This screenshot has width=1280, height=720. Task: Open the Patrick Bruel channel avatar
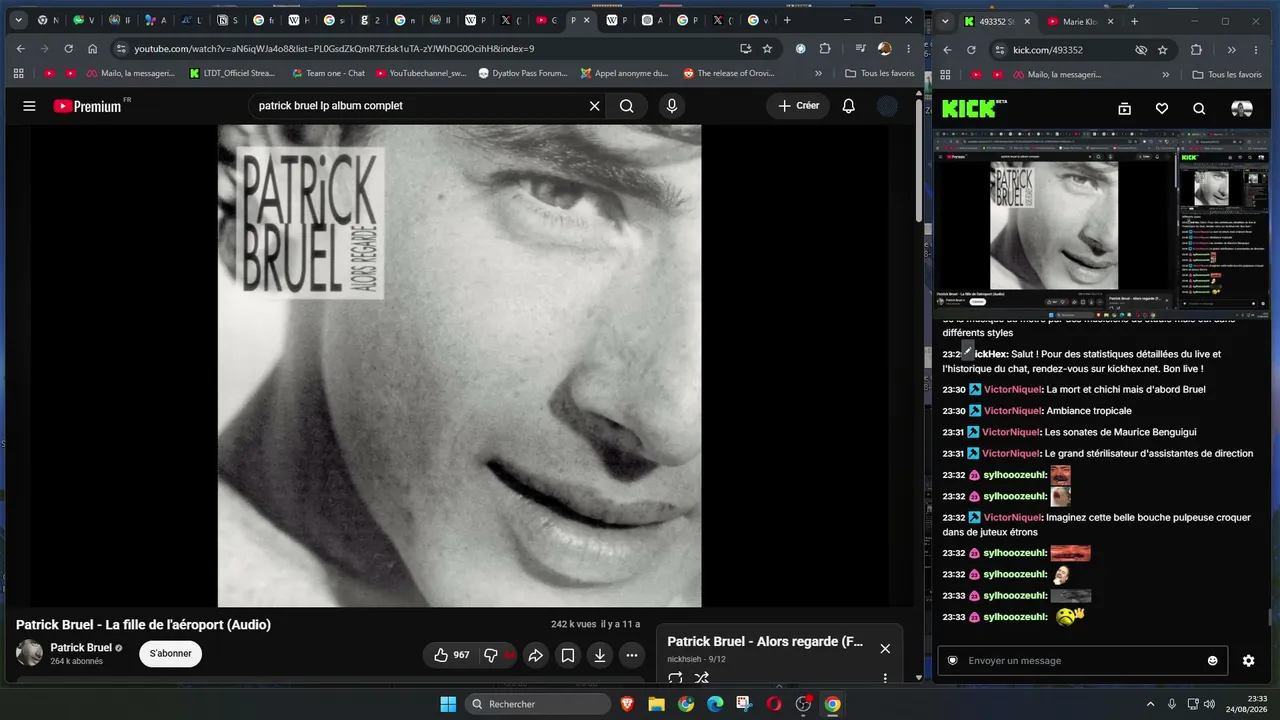tap(30, 653)
